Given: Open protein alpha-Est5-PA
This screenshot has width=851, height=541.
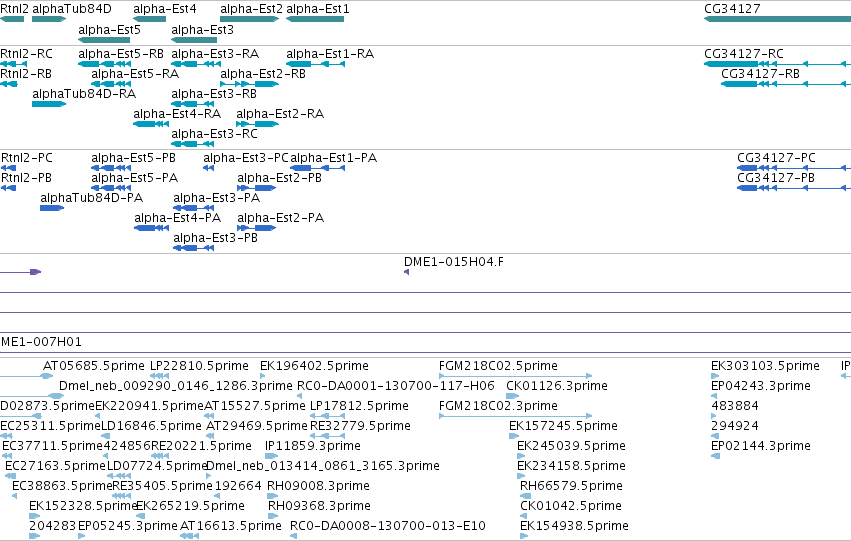Looking at the screenshot, I should (x=135, y=178).
